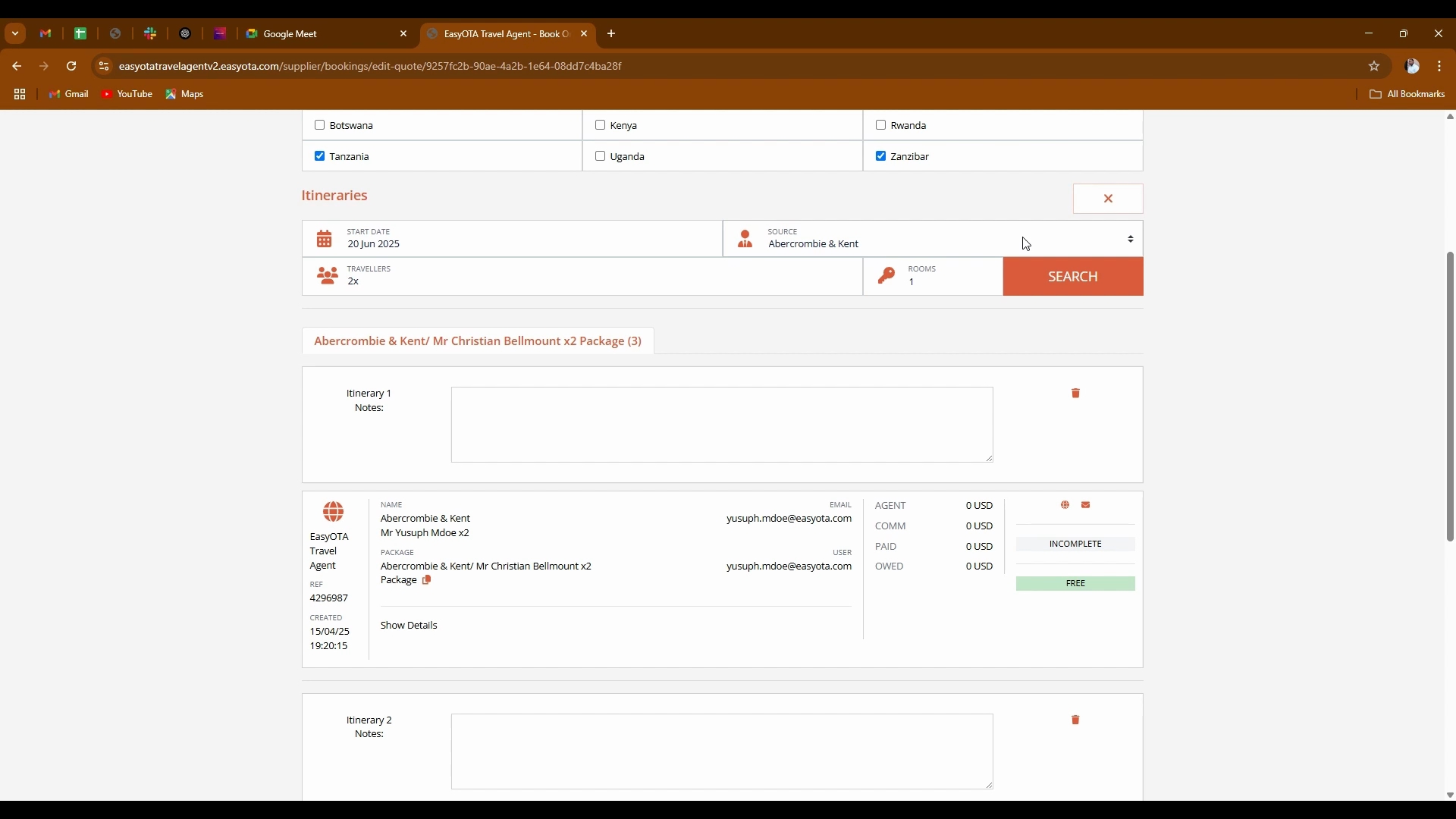
Task: Open the apps grid in bookmarks bar
Action: 20,94
